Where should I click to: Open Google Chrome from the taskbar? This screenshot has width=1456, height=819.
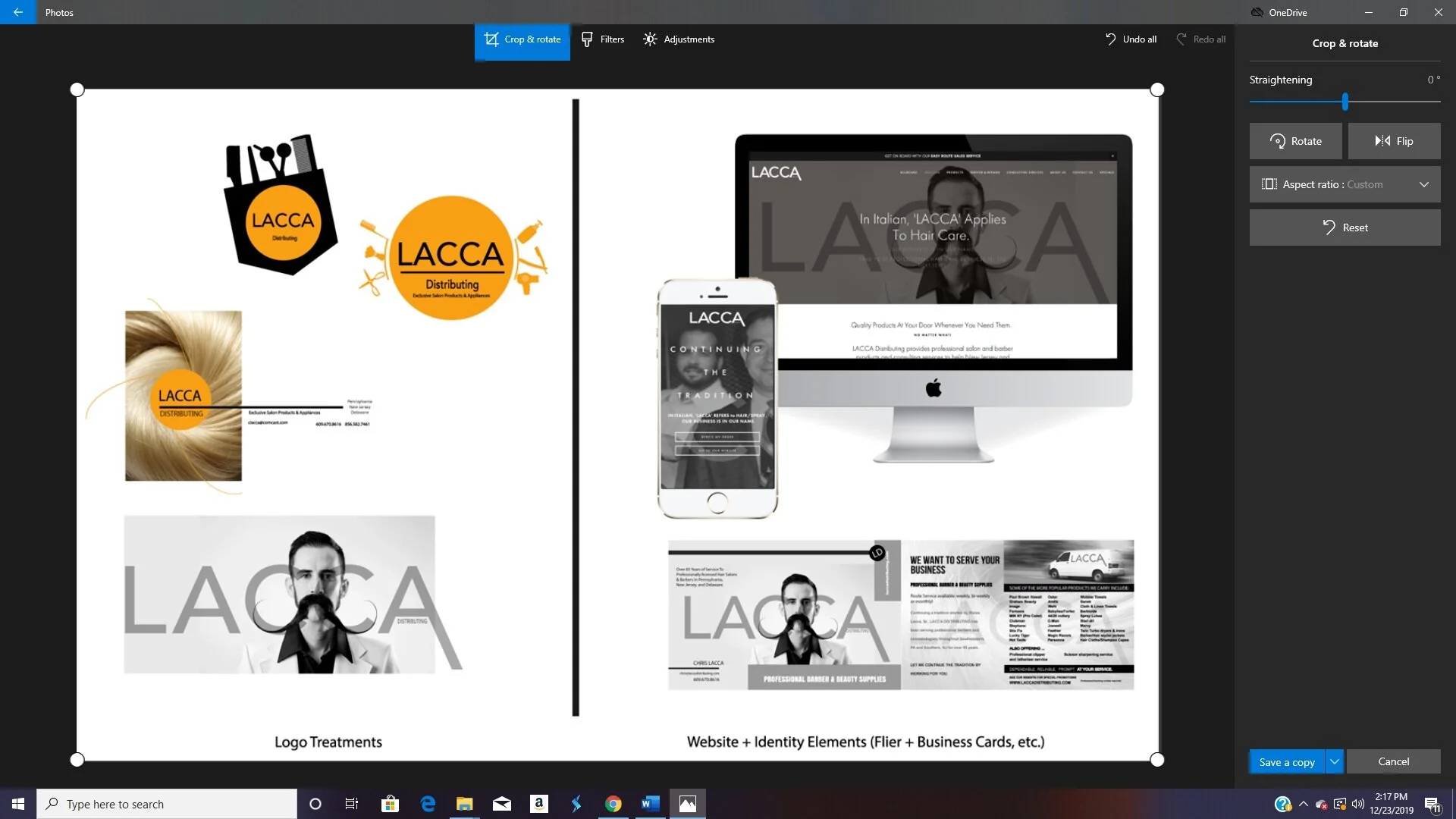[613, 804]
